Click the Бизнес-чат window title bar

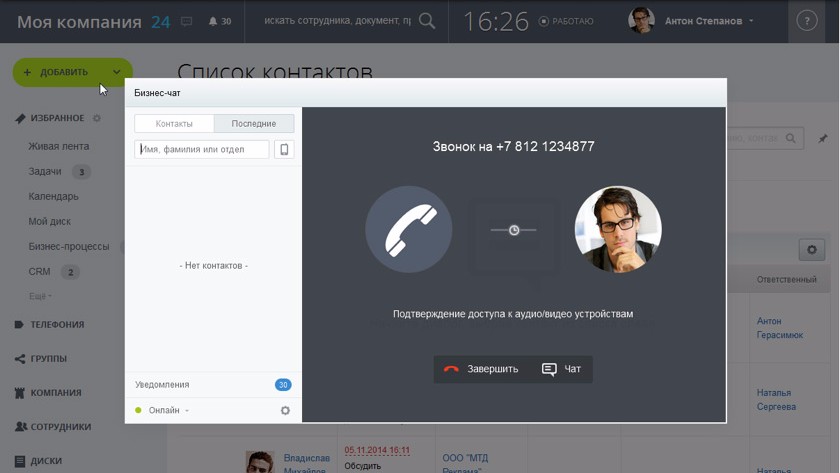coord(425,93)
